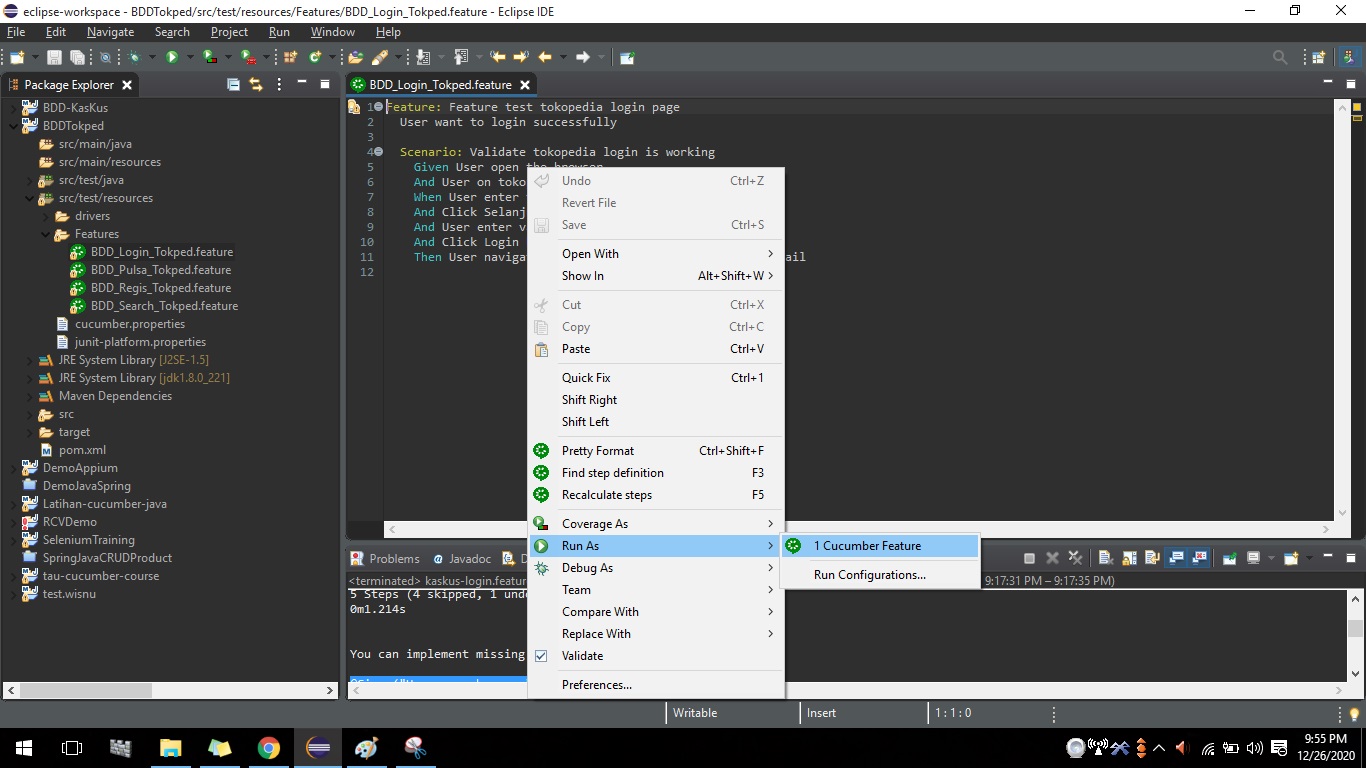Toggle the console Scroll Lock icon
The image size is (1366, 768).
click(x=1129, y=558)
